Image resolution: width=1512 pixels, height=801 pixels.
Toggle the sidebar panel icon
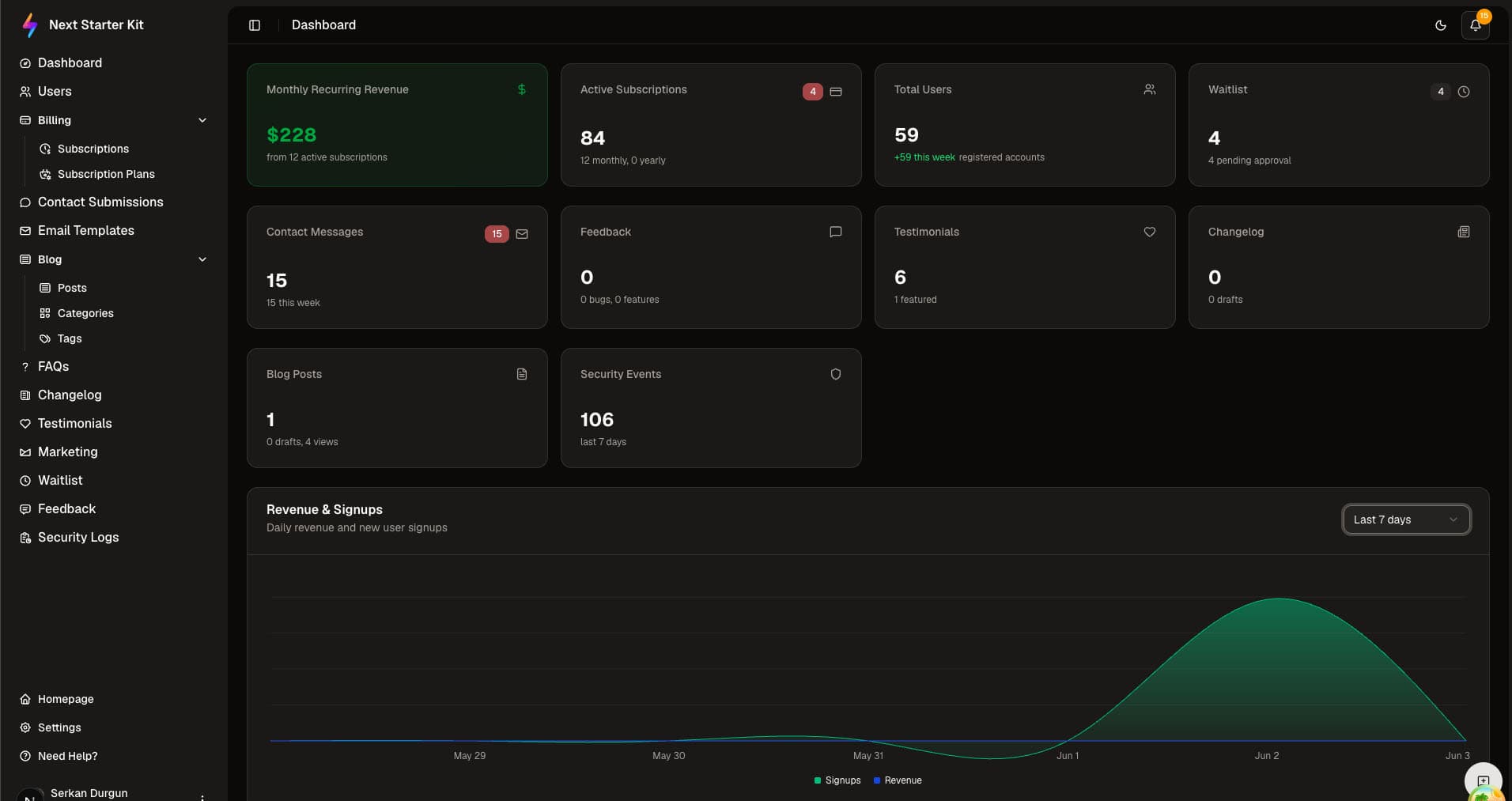(x=255, y=25)
